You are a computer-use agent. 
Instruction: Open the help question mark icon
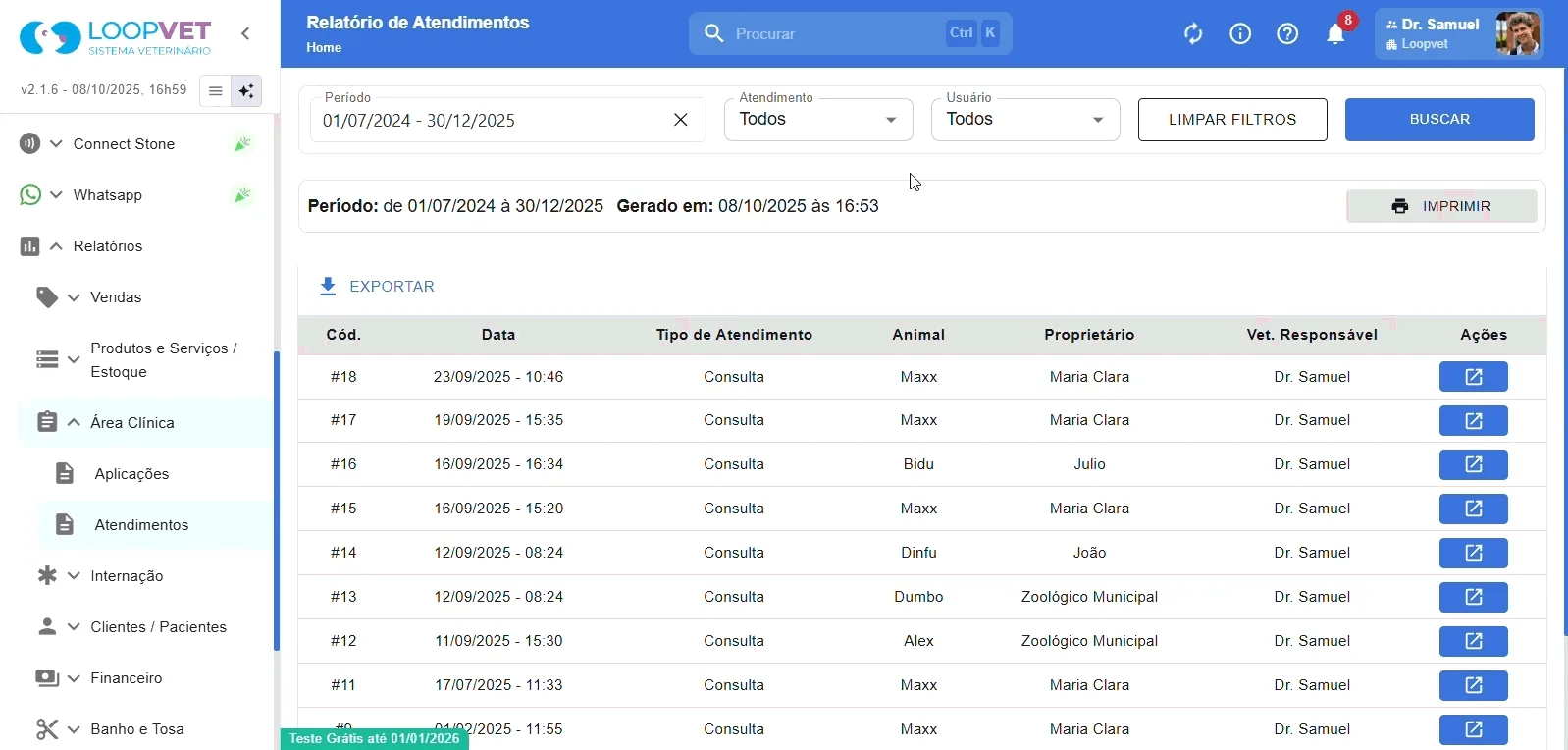pos(1287,34)
